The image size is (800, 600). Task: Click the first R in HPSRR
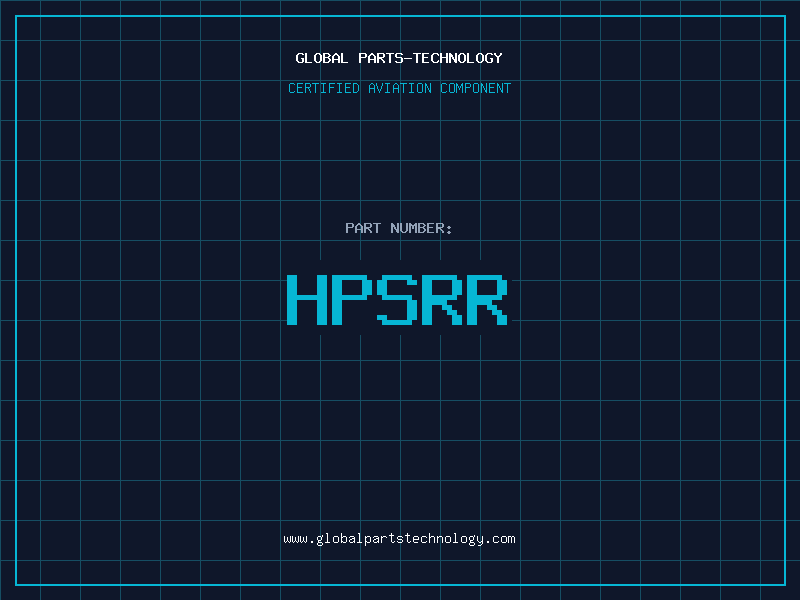443,300
